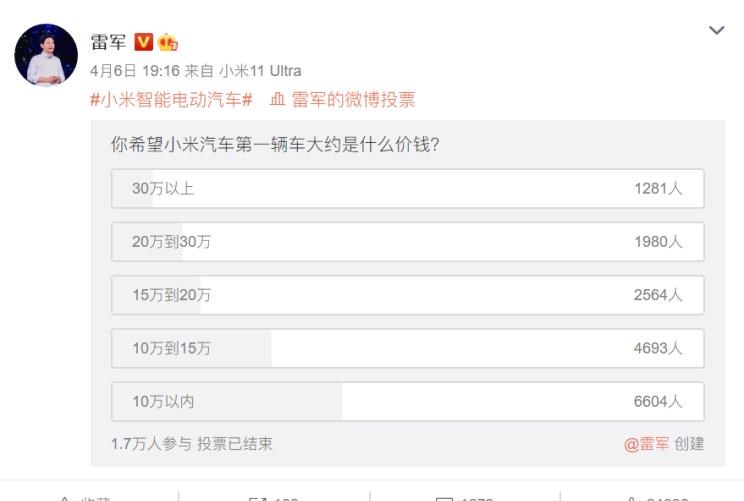This screenshot has height=501, width=744.
Task: Click the @雷军 poll creator link
Action: (x=646, y=444)
